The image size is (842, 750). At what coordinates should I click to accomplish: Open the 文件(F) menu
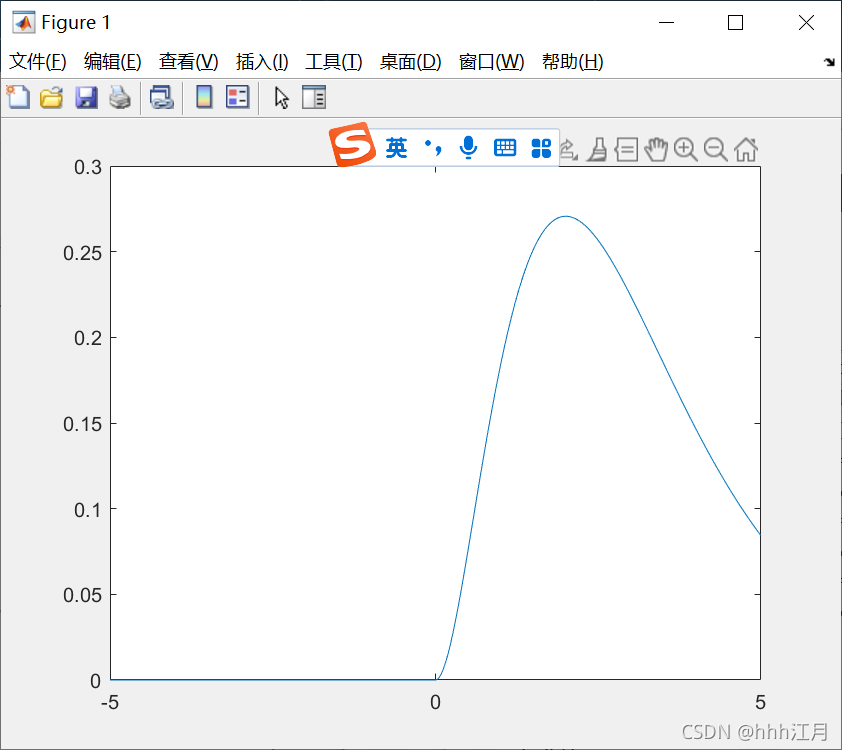38,62
